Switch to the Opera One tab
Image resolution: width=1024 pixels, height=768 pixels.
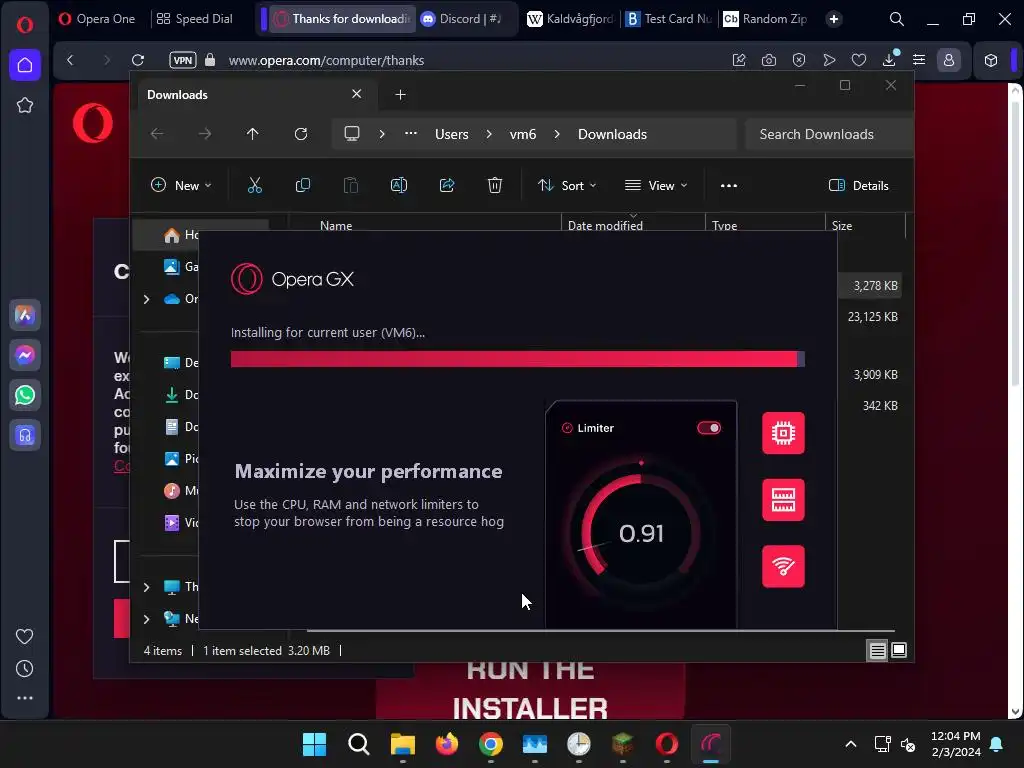click(97, 19)
